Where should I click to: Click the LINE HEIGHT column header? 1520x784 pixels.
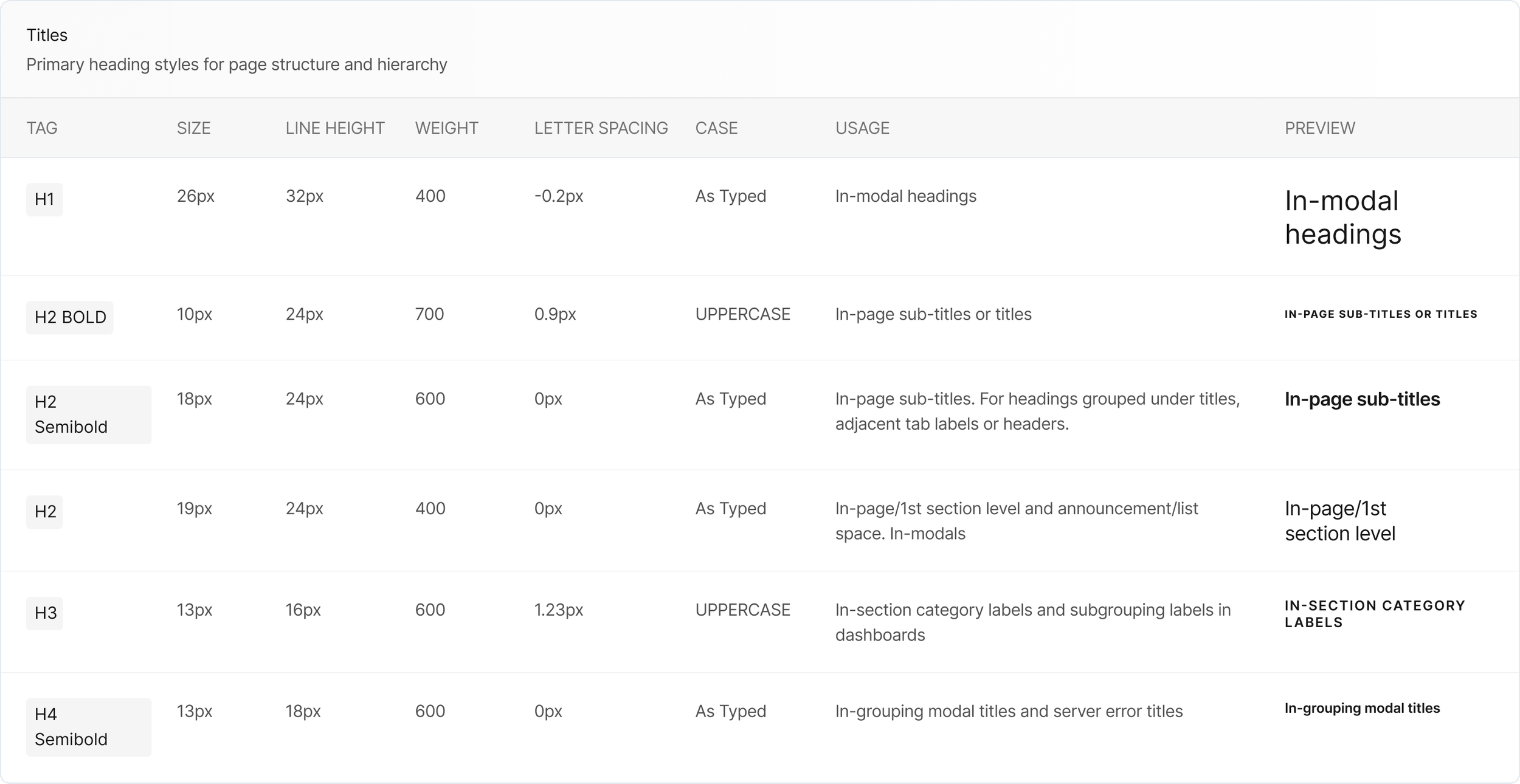point(335,128)
